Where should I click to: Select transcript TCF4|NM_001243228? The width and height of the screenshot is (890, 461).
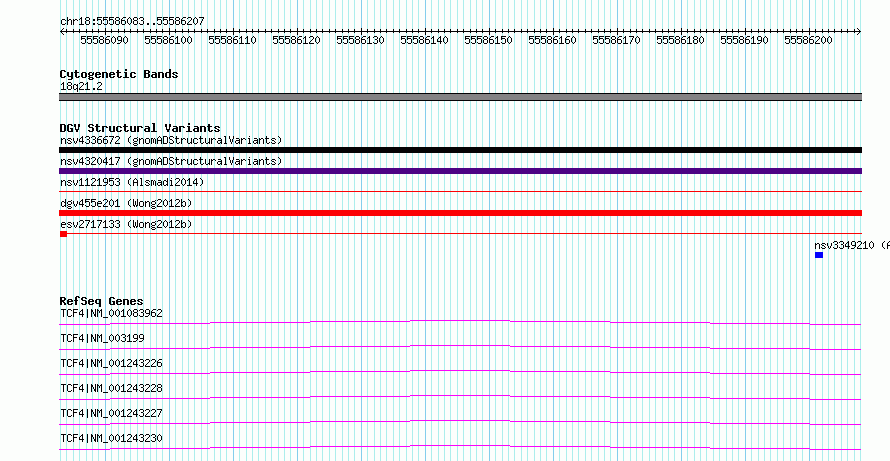pyautogui.click(x=111, y=388)
